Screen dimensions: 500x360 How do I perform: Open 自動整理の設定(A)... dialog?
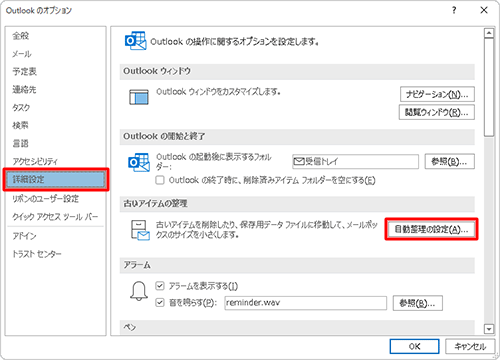click(x=431, y=229)
